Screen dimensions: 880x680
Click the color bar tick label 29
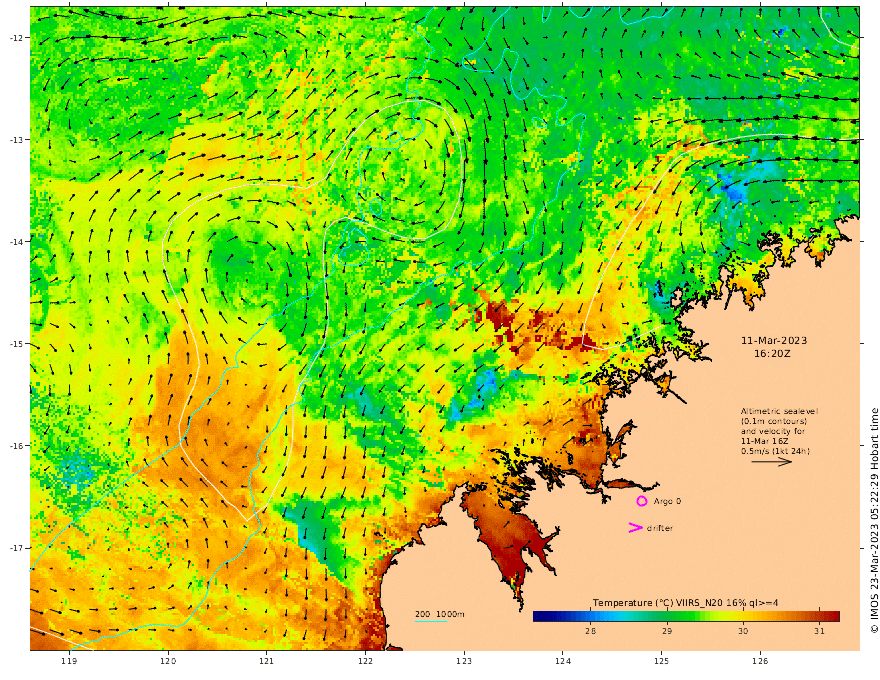click(667, 631)
